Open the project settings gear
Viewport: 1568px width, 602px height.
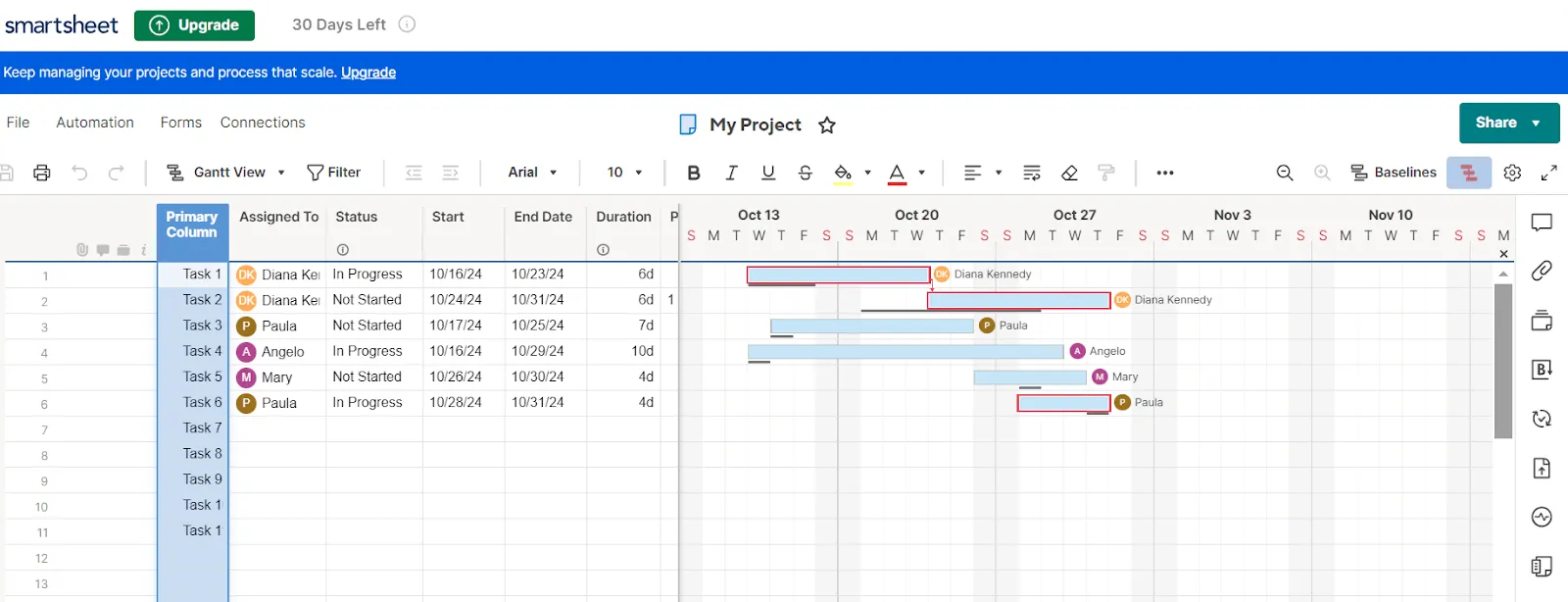pos(1513,173)
